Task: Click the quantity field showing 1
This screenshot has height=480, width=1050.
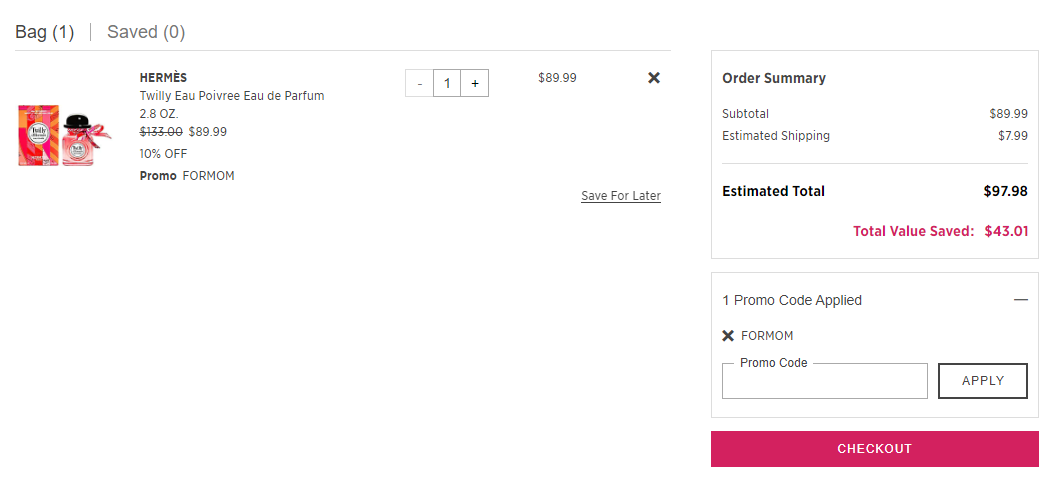Action: click(447, 84)
